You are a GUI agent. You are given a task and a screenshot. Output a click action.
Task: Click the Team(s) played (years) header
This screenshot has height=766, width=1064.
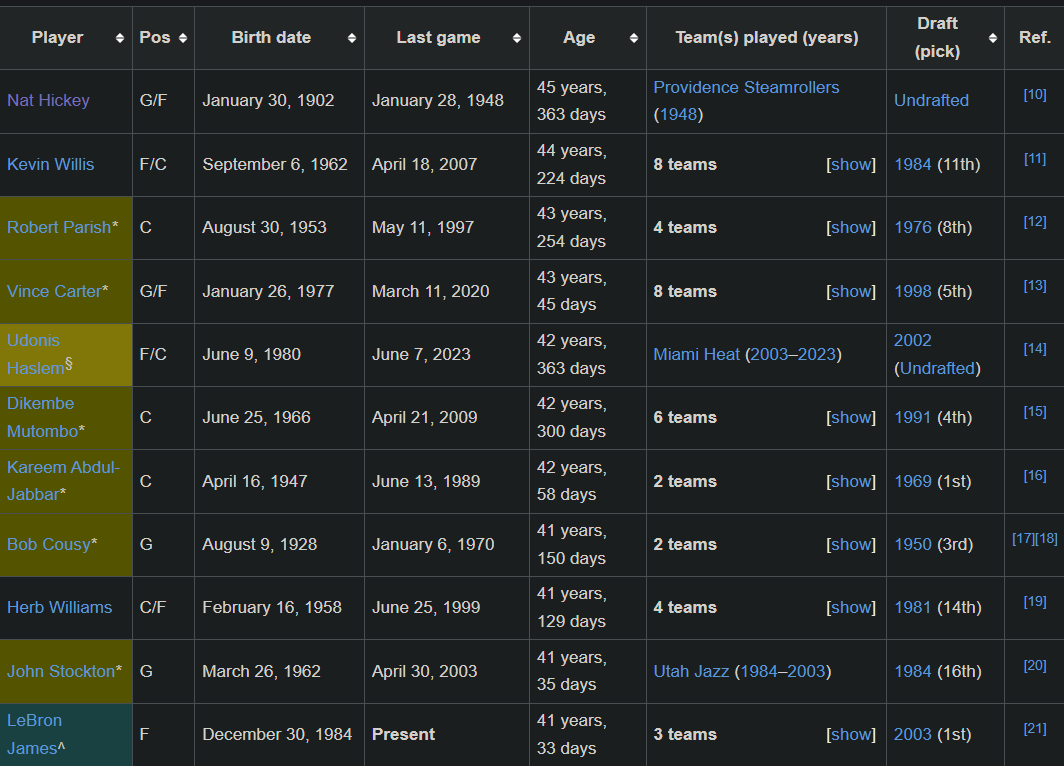pos(767,38)
